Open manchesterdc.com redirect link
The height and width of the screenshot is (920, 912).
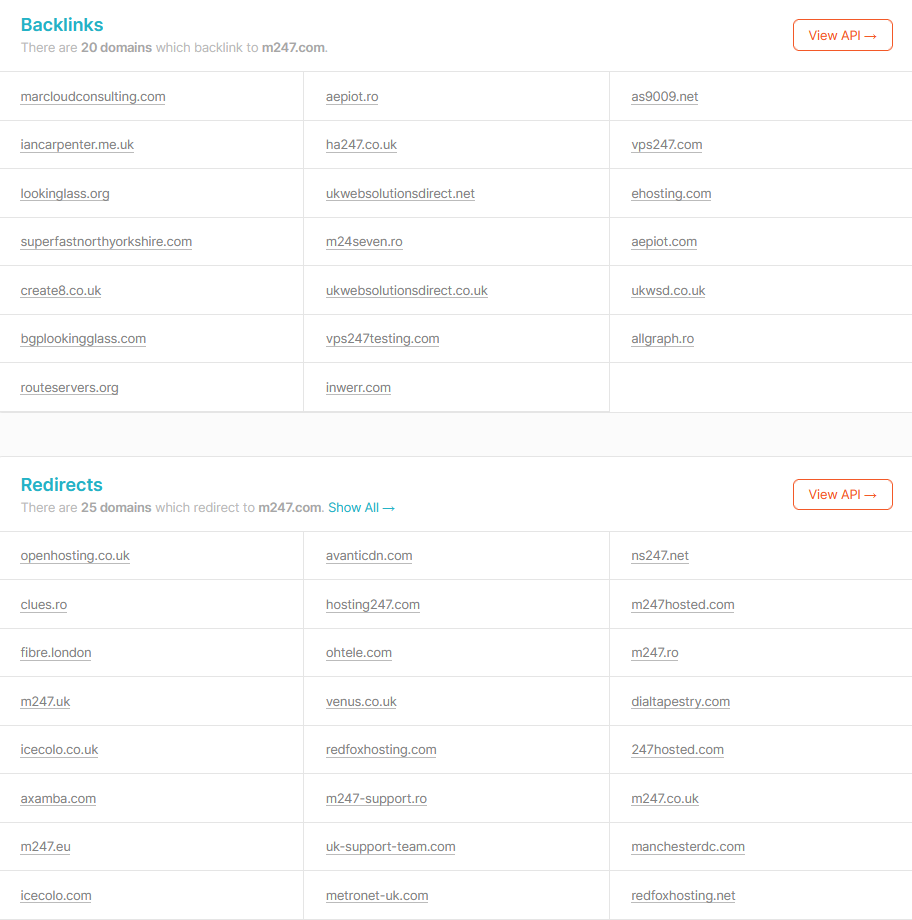click(688, 846)
